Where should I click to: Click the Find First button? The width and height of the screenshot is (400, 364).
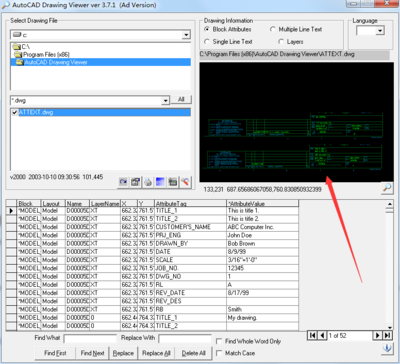point(55,353)
